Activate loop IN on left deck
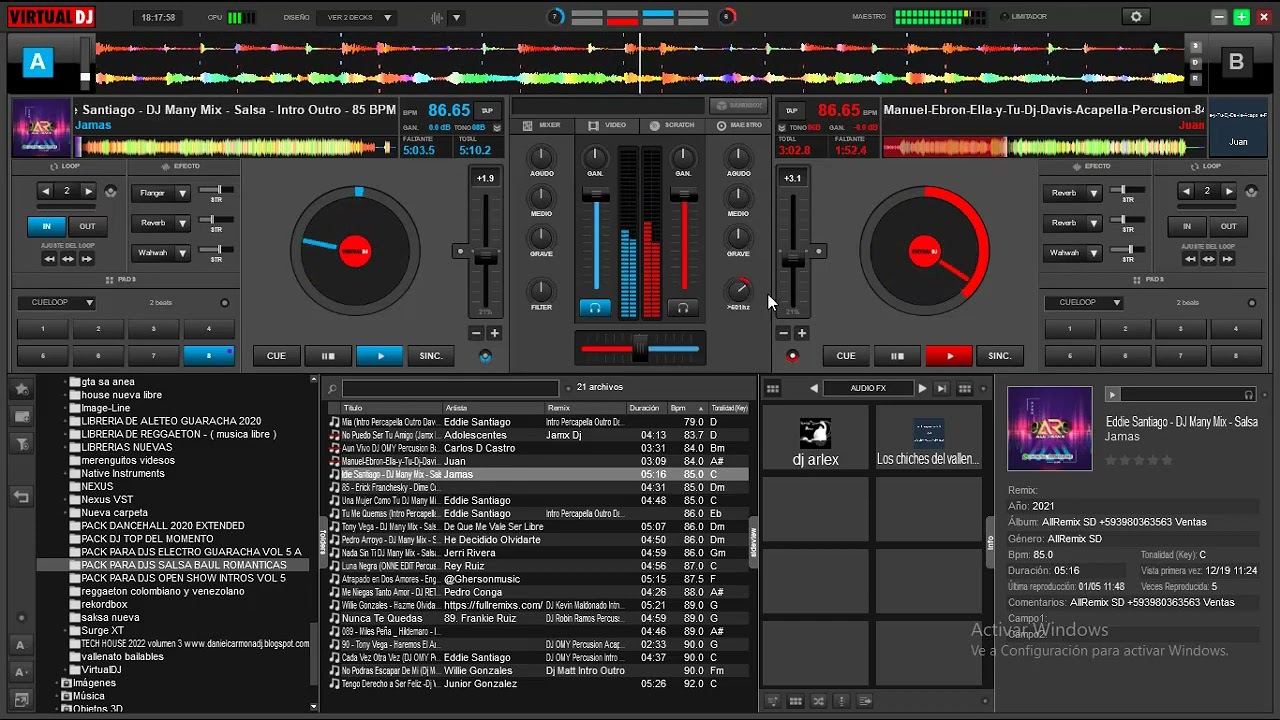The width and height of the screenshot is (1280, 720). pyautogui.click(x=47, y=226)
